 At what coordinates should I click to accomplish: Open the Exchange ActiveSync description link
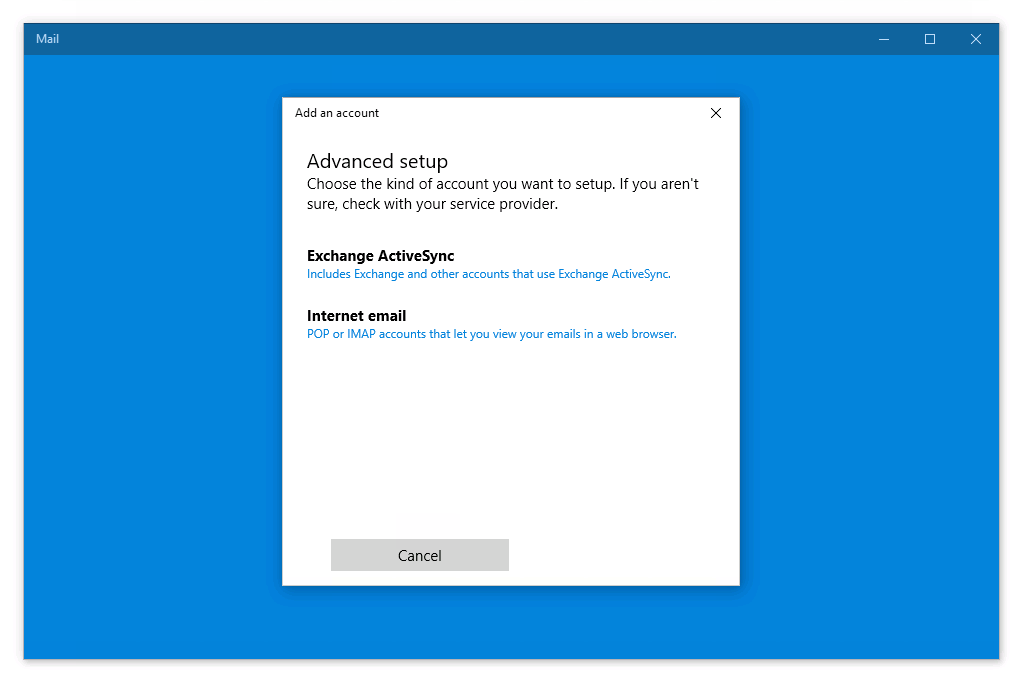tap(488, 275)
